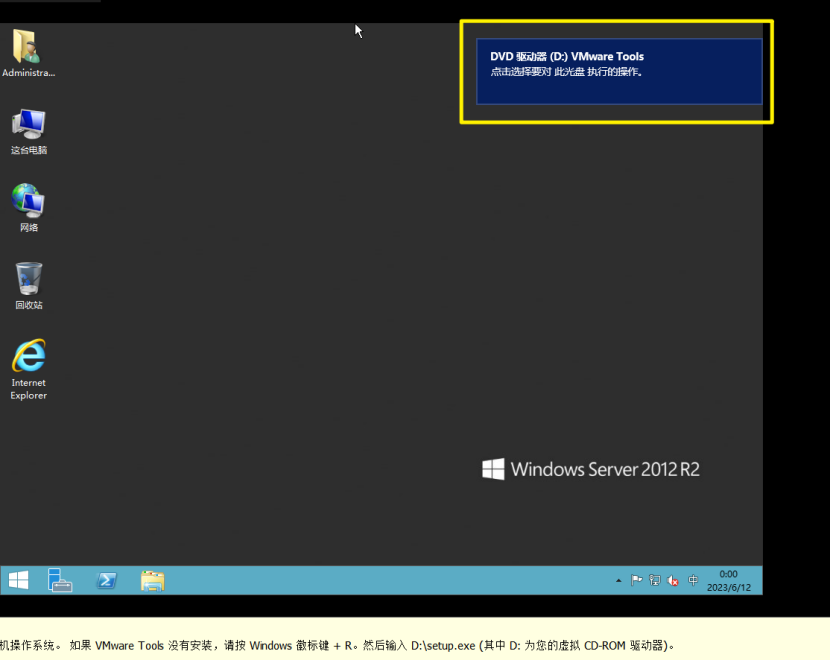Select the Internet Explorer desktop icon
The width and height of the screenshot is (831, 661).
[x=29, y=369]
